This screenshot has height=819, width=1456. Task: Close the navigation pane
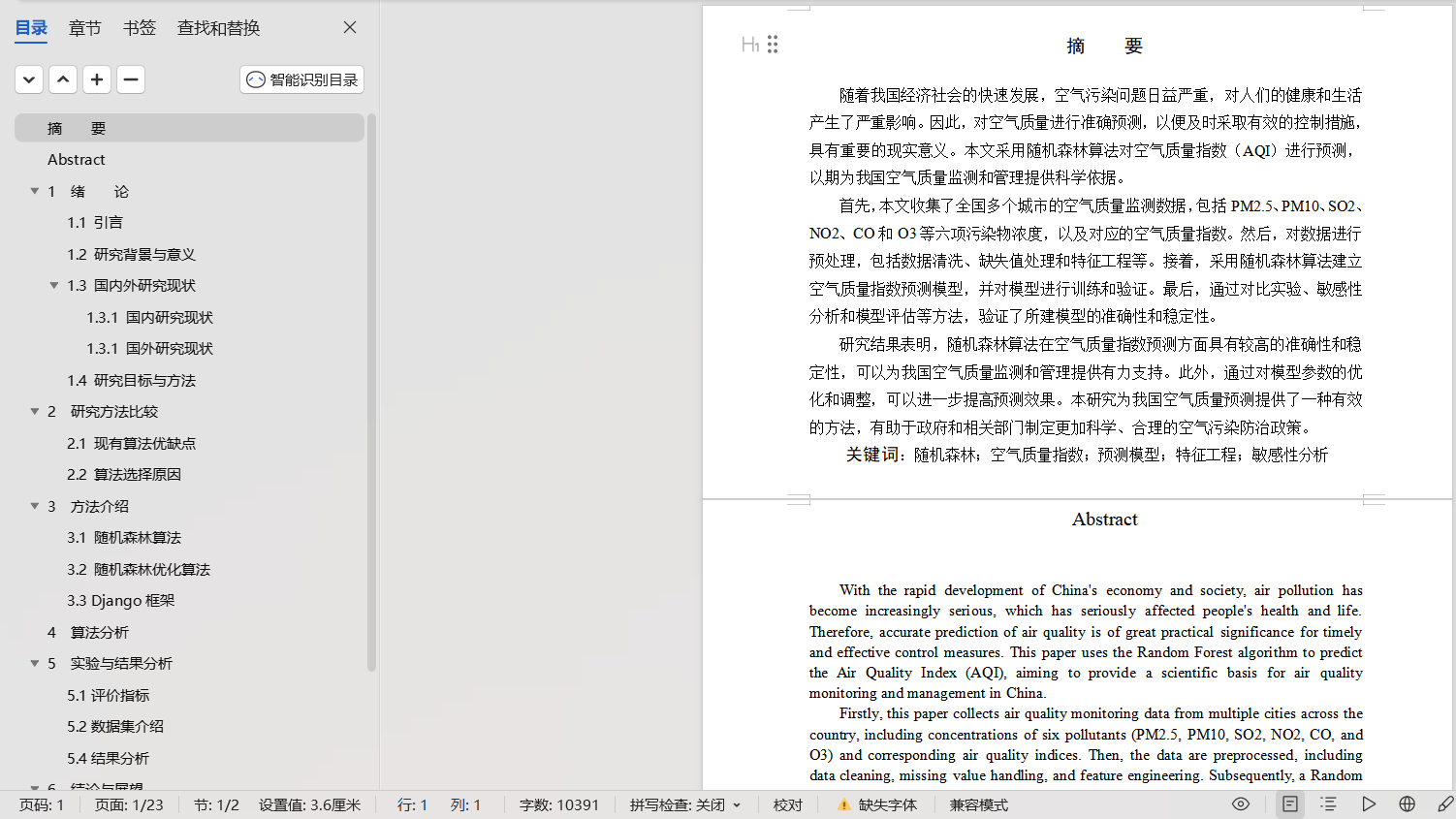pyautogui.click(x=350, y=28)
